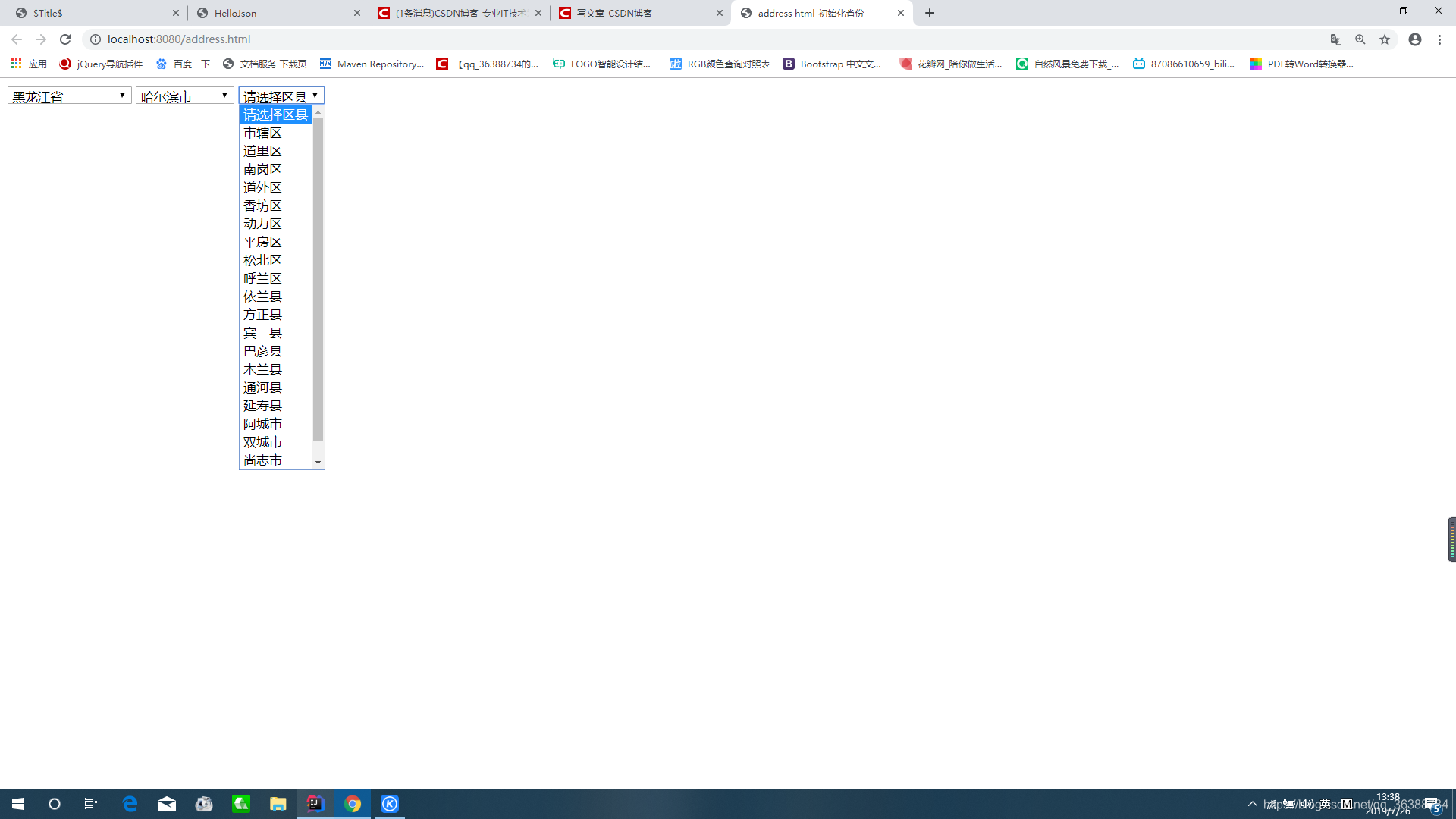
Task: Click the bookmark star icon
Action: 1385,39
